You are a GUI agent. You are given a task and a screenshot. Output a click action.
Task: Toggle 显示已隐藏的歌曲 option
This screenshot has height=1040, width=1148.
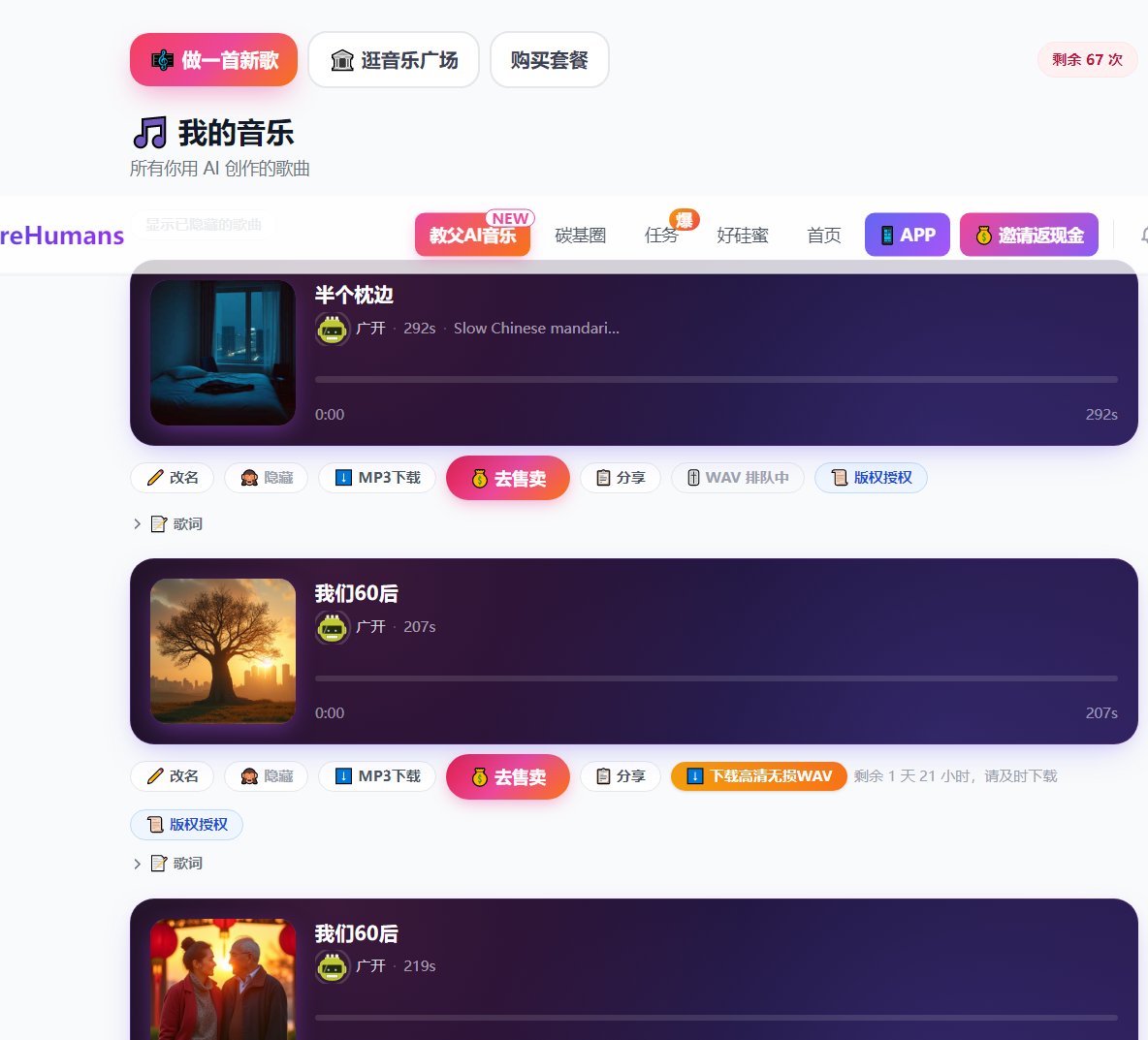coord(204,225)
